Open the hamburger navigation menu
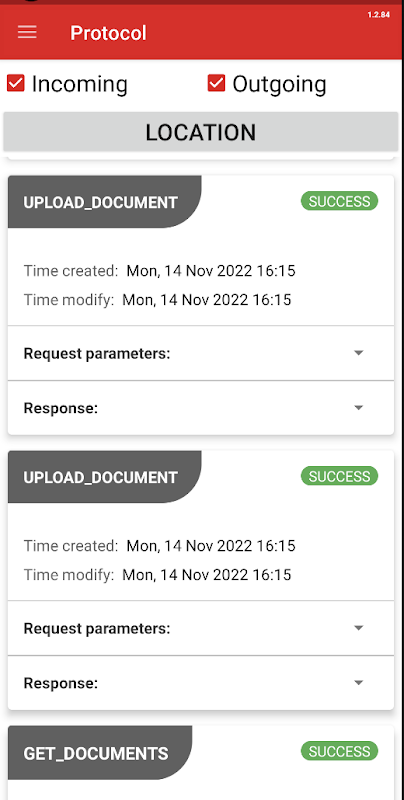Screen dimensions: 404x800 27,32
